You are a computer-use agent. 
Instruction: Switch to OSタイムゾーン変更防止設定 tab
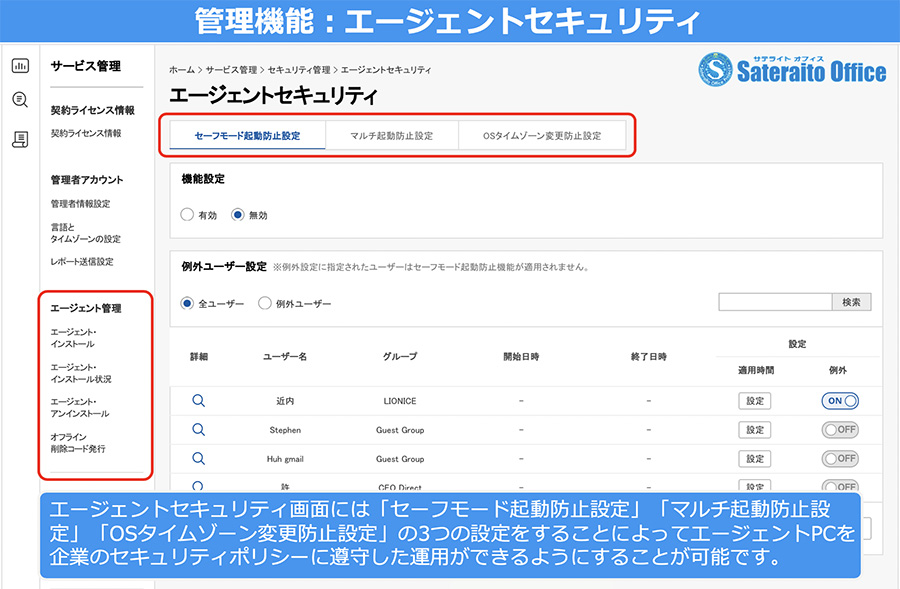[x=542, y=135]
